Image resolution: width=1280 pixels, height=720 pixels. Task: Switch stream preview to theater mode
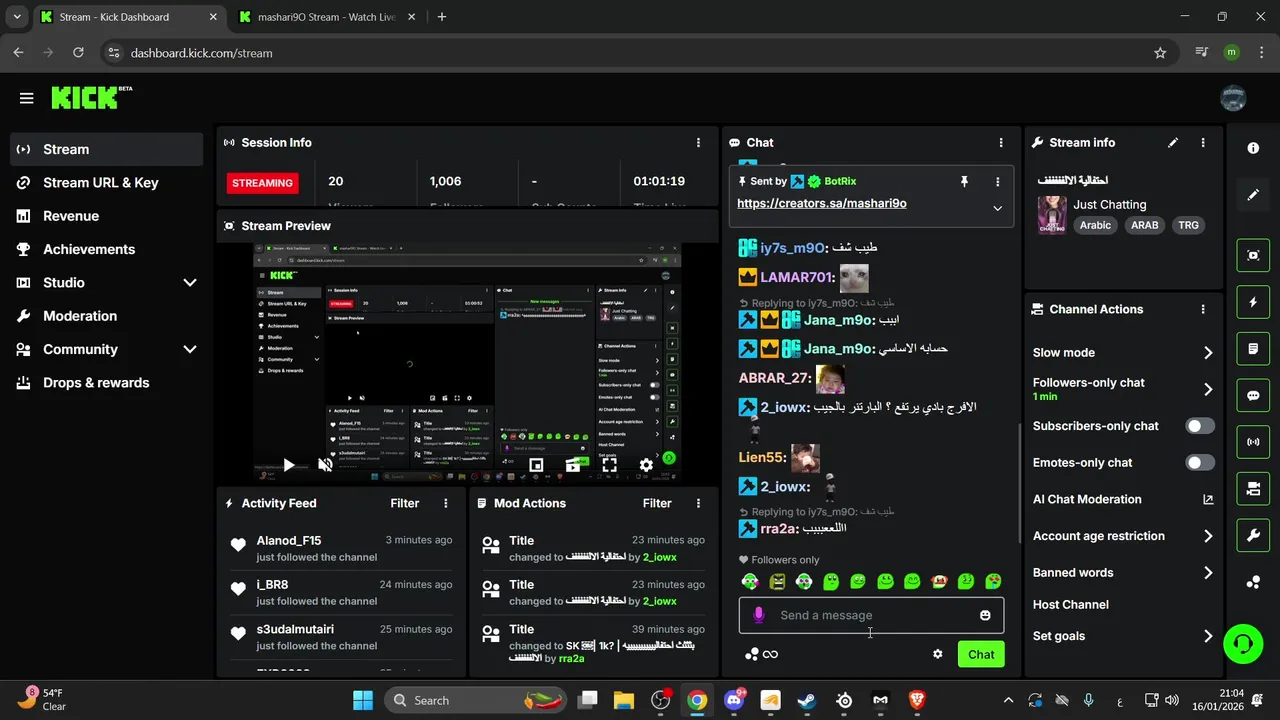[x=573, y=465]
